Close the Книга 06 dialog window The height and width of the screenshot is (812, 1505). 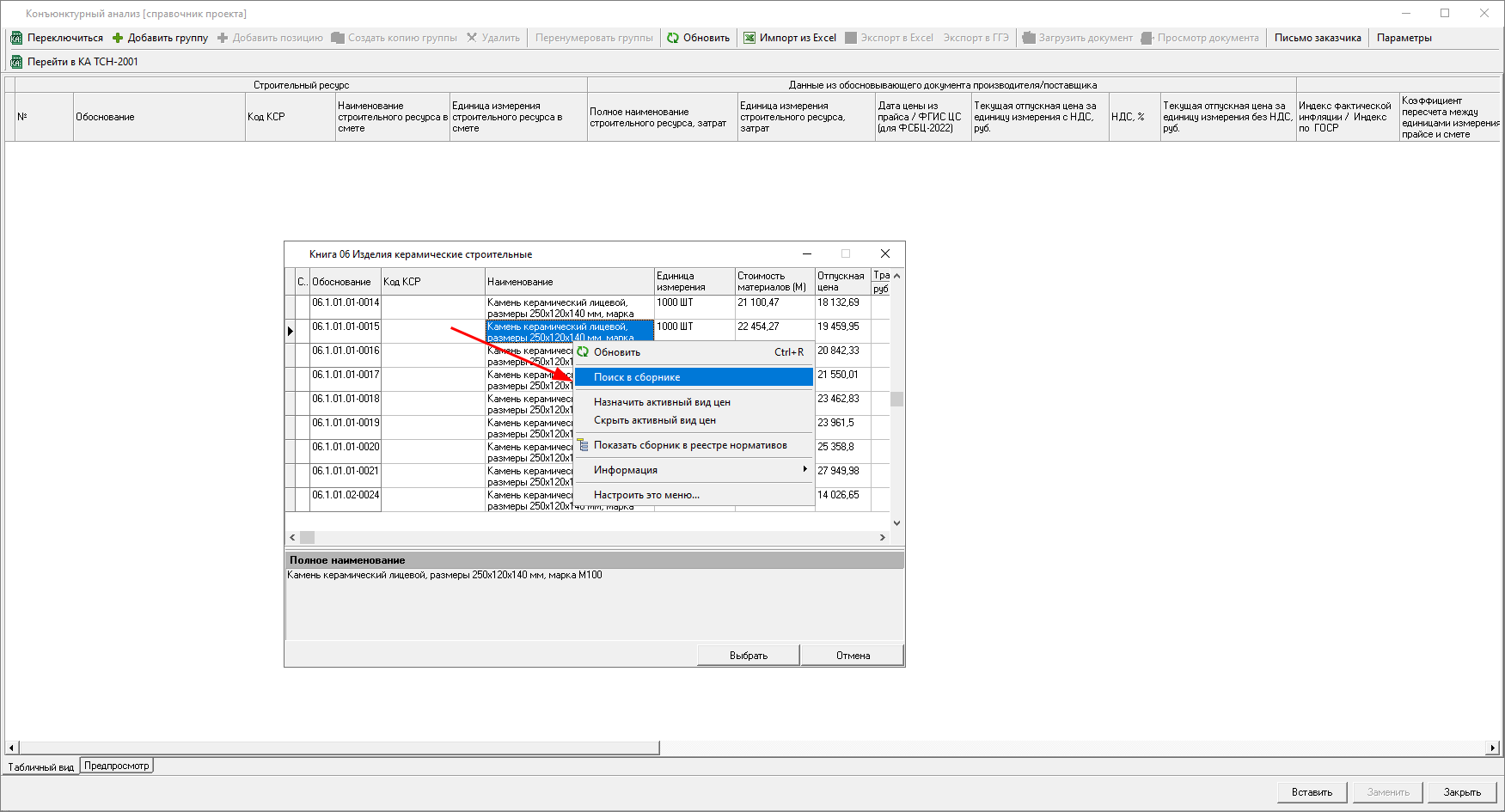(x=884, y=253)
